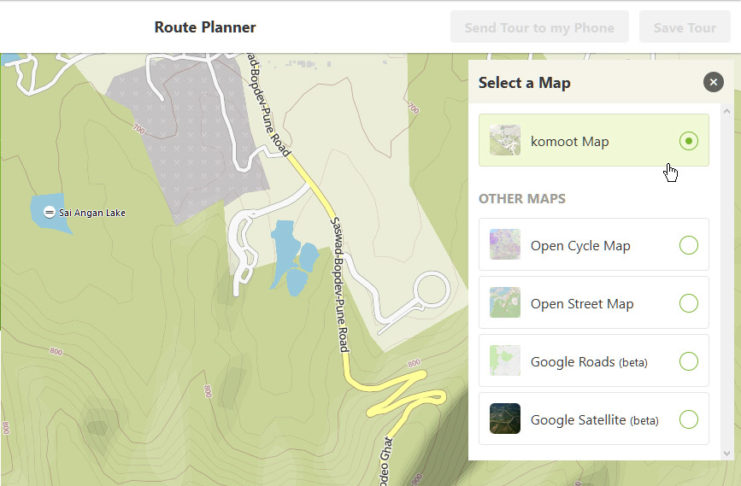The width and height of the screenshot is (741, 486).
Task: Click the Google Satellite (beta) label
Action: pyautogui.click(x=594, y=420)
